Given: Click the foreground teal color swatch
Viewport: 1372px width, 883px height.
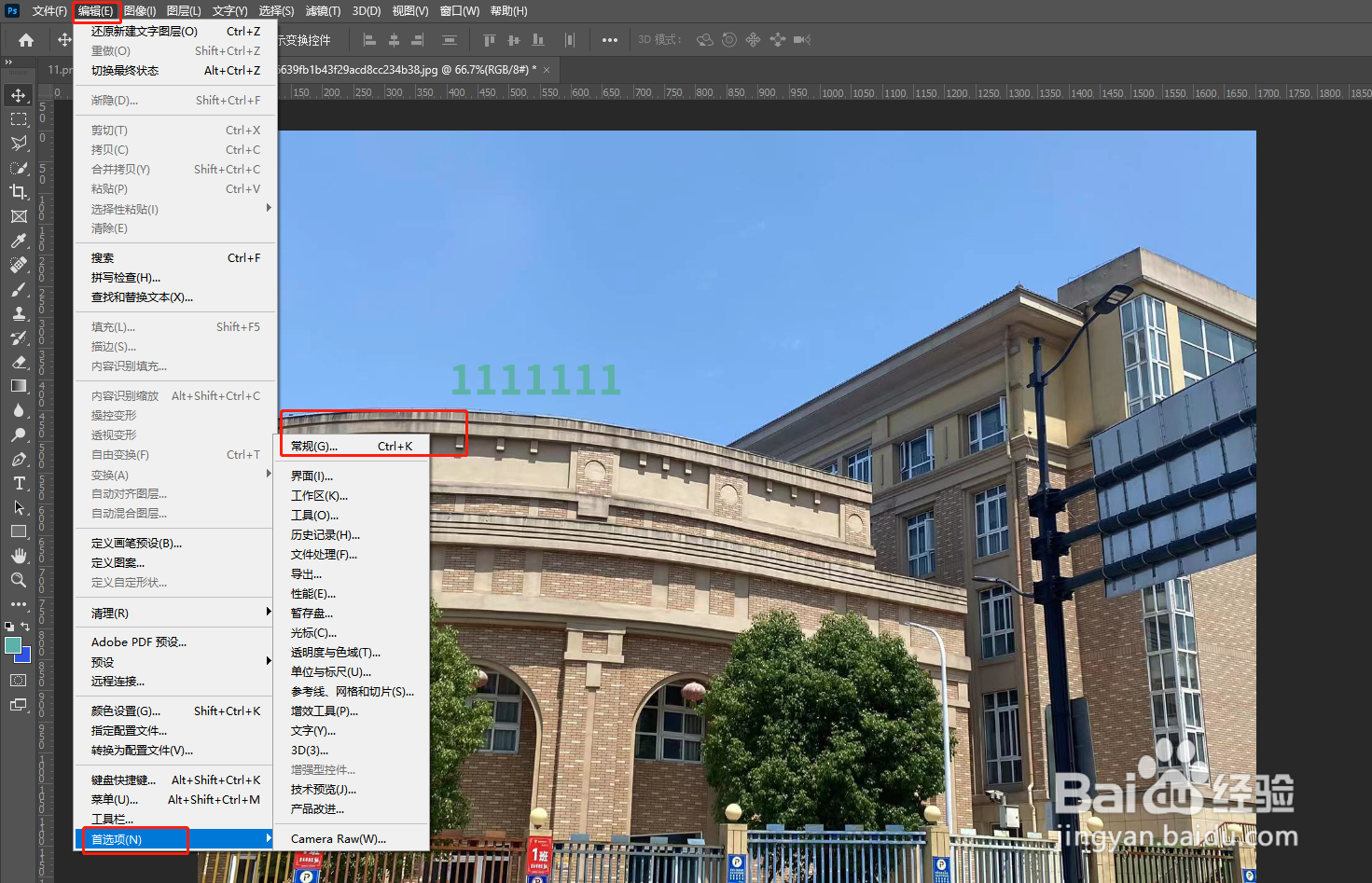Looking at the screenshot, I should 12,644.
